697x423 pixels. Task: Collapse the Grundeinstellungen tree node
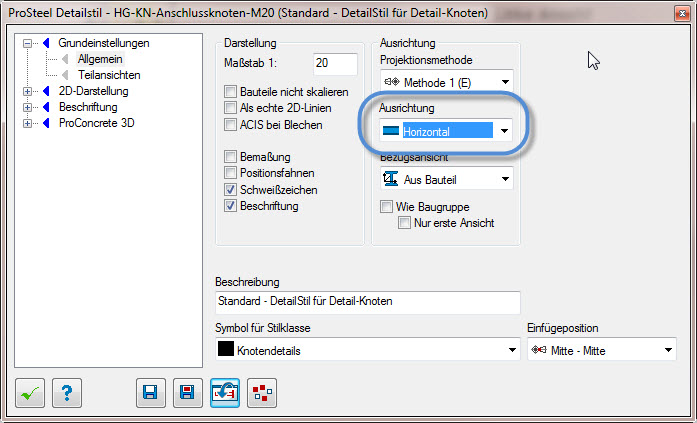(x=28, y=44)
